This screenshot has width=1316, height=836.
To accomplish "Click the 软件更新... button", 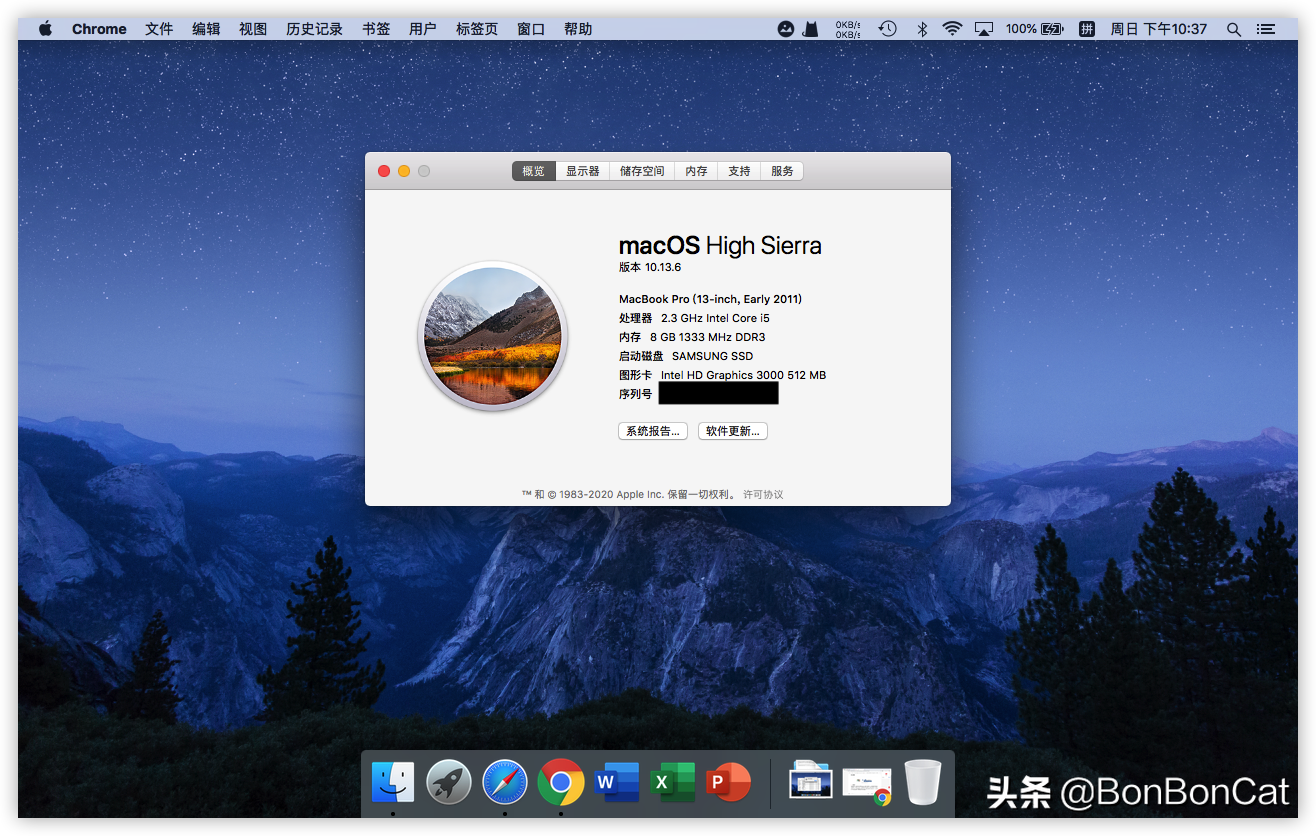I will pos(733,431).
